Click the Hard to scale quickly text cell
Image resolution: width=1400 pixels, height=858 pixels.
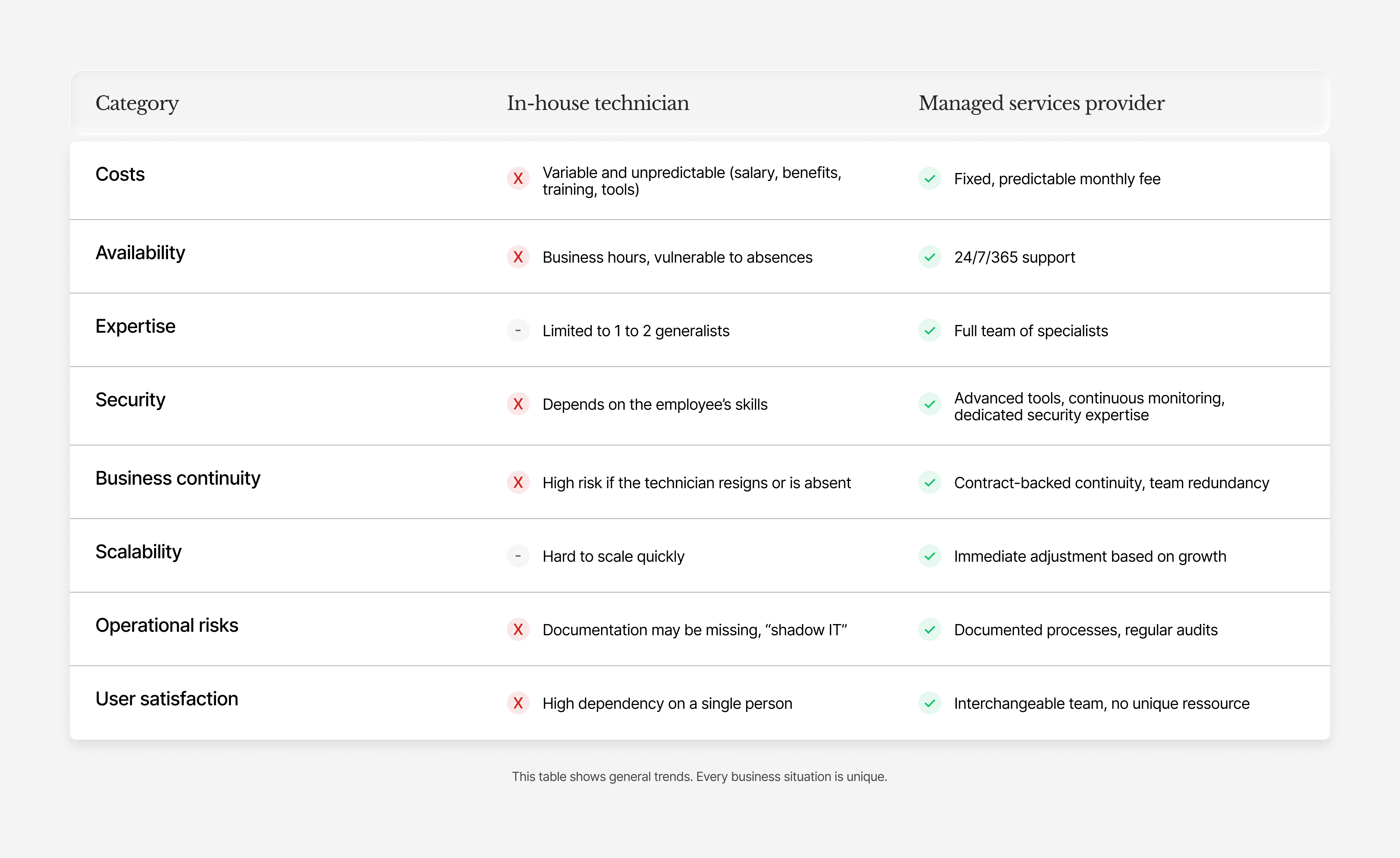coord(614,556)
